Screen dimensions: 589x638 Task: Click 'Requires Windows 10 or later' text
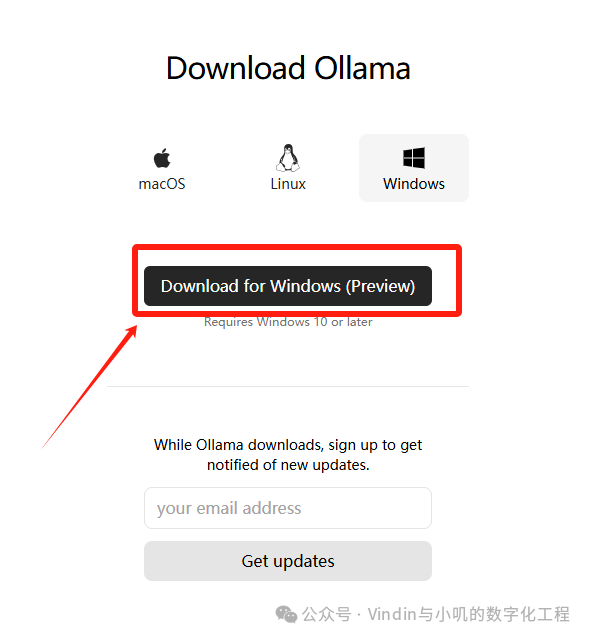[x=288, y=322]
